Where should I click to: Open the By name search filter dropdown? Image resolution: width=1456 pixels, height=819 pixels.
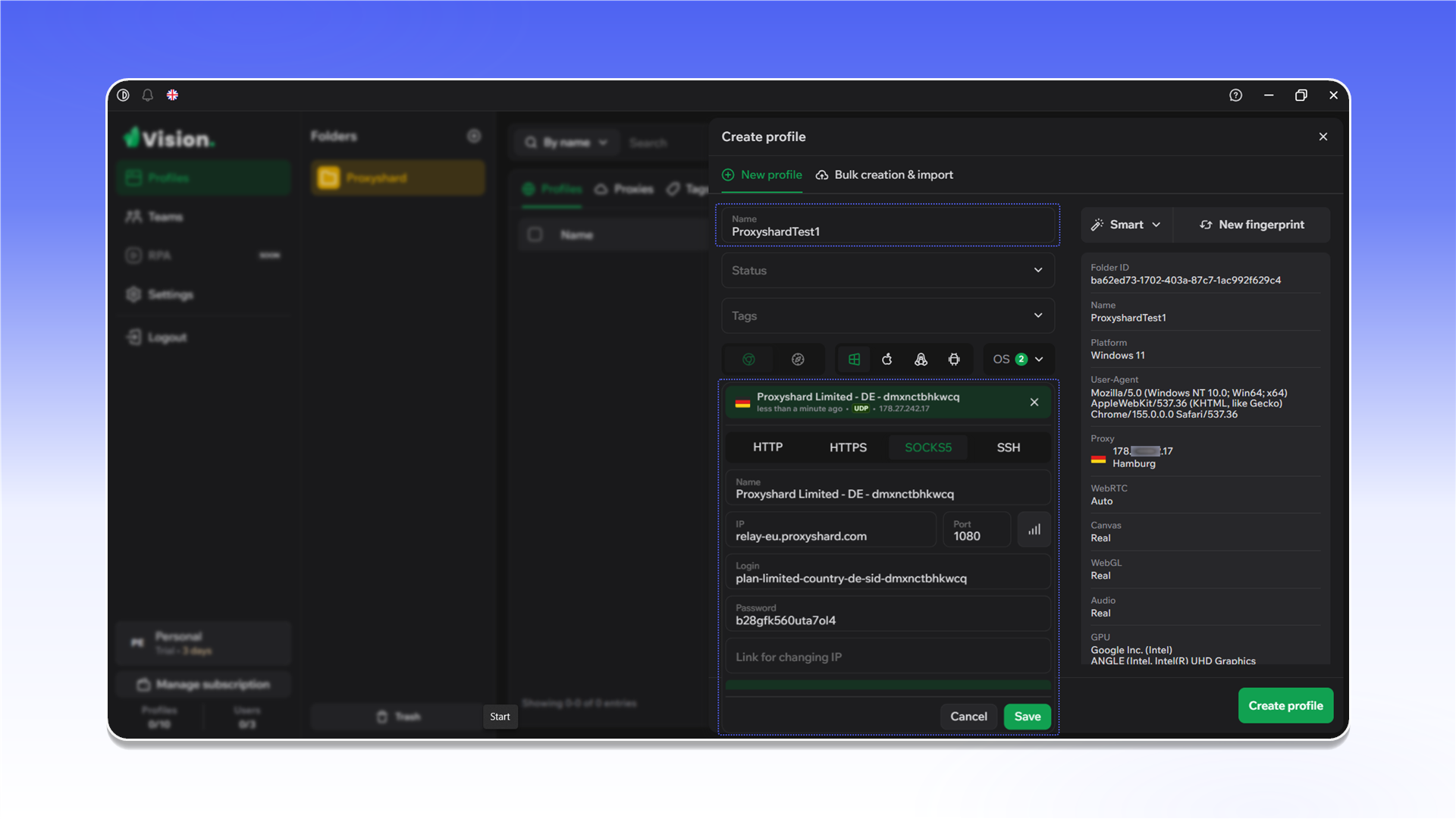point(568,143)
